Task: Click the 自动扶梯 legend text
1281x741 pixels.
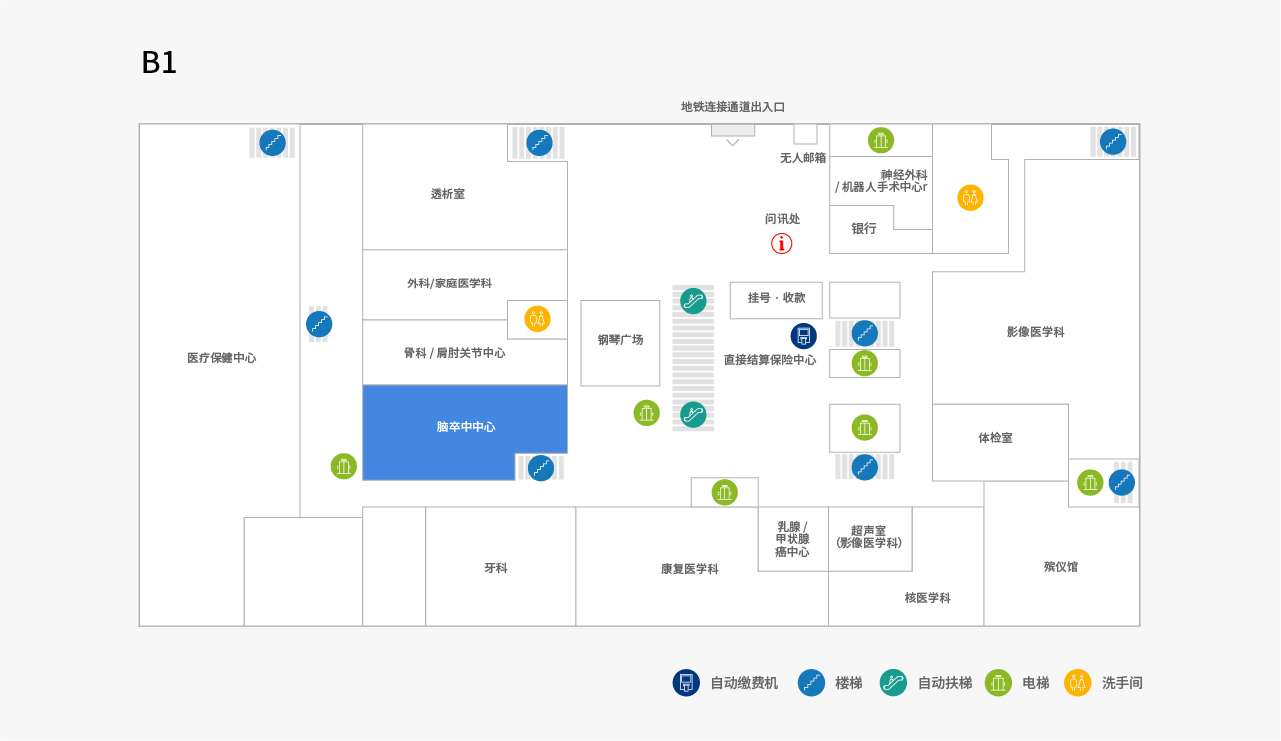Action: tap(945, 683)
